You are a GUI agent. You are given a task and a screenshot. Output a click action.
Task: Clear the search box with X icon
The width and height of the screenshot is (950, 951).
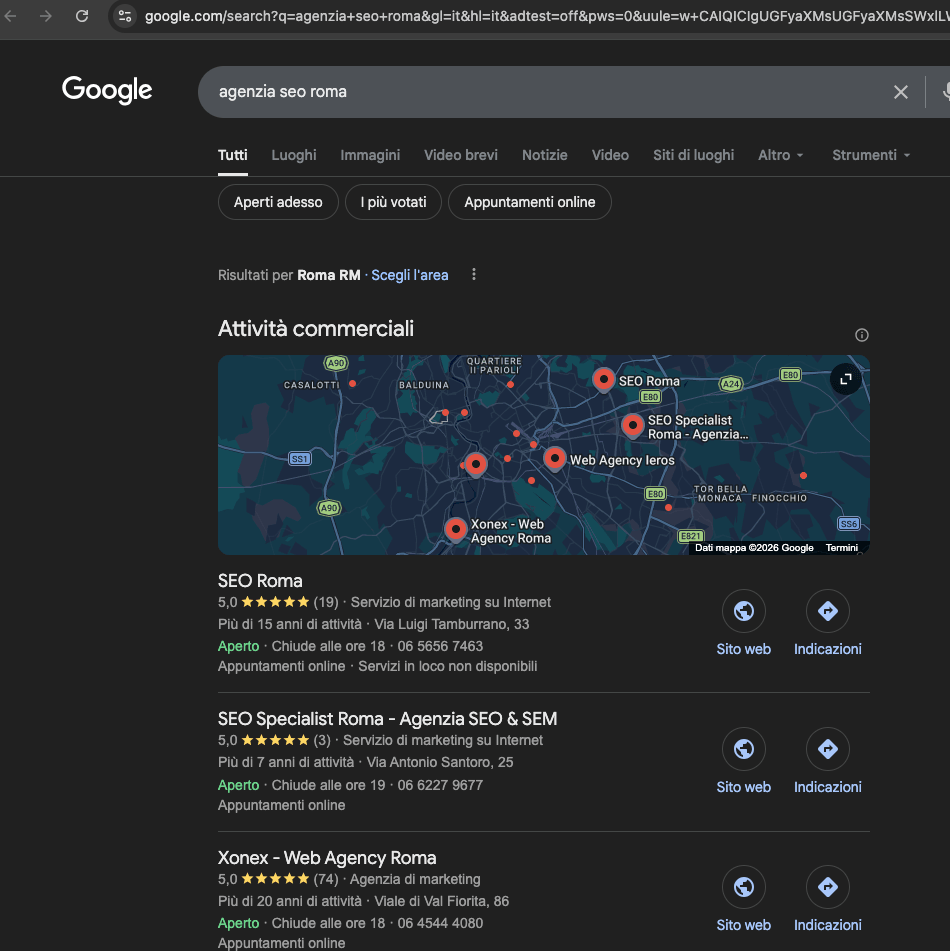pyautogui.click(x=901, y=92)
